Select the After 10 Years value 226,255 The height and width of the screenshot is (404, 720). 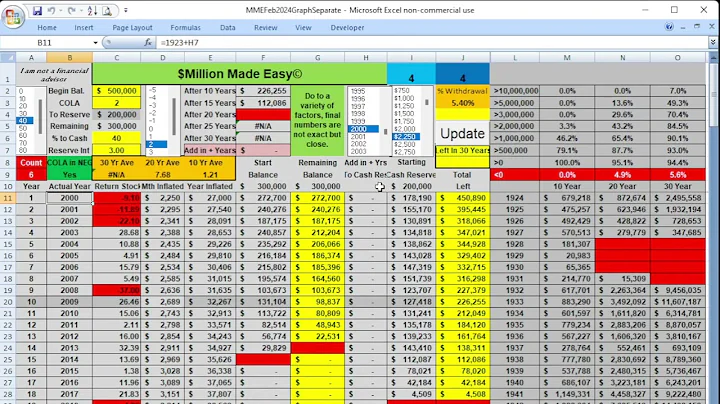click(x=263, y=91)
